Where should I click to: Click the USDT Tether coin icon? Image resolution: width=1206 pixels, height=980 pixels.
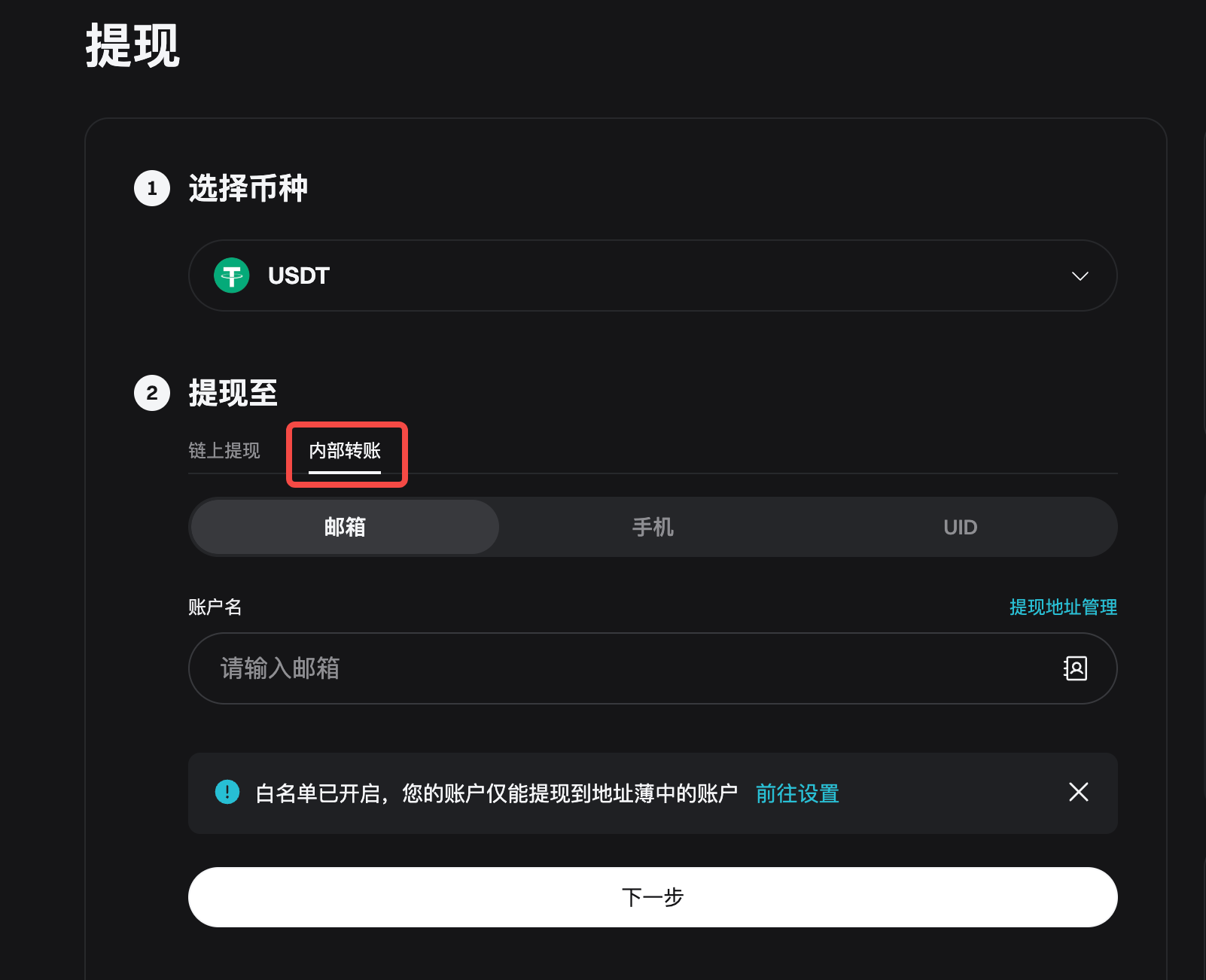tap(231, 275)
